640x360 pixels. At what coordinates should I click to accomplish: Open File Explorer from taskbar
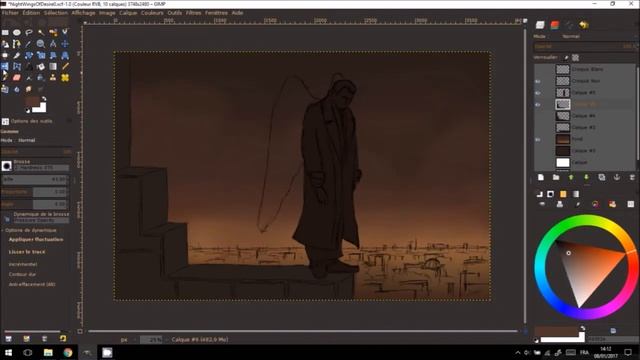click(48, 352)
